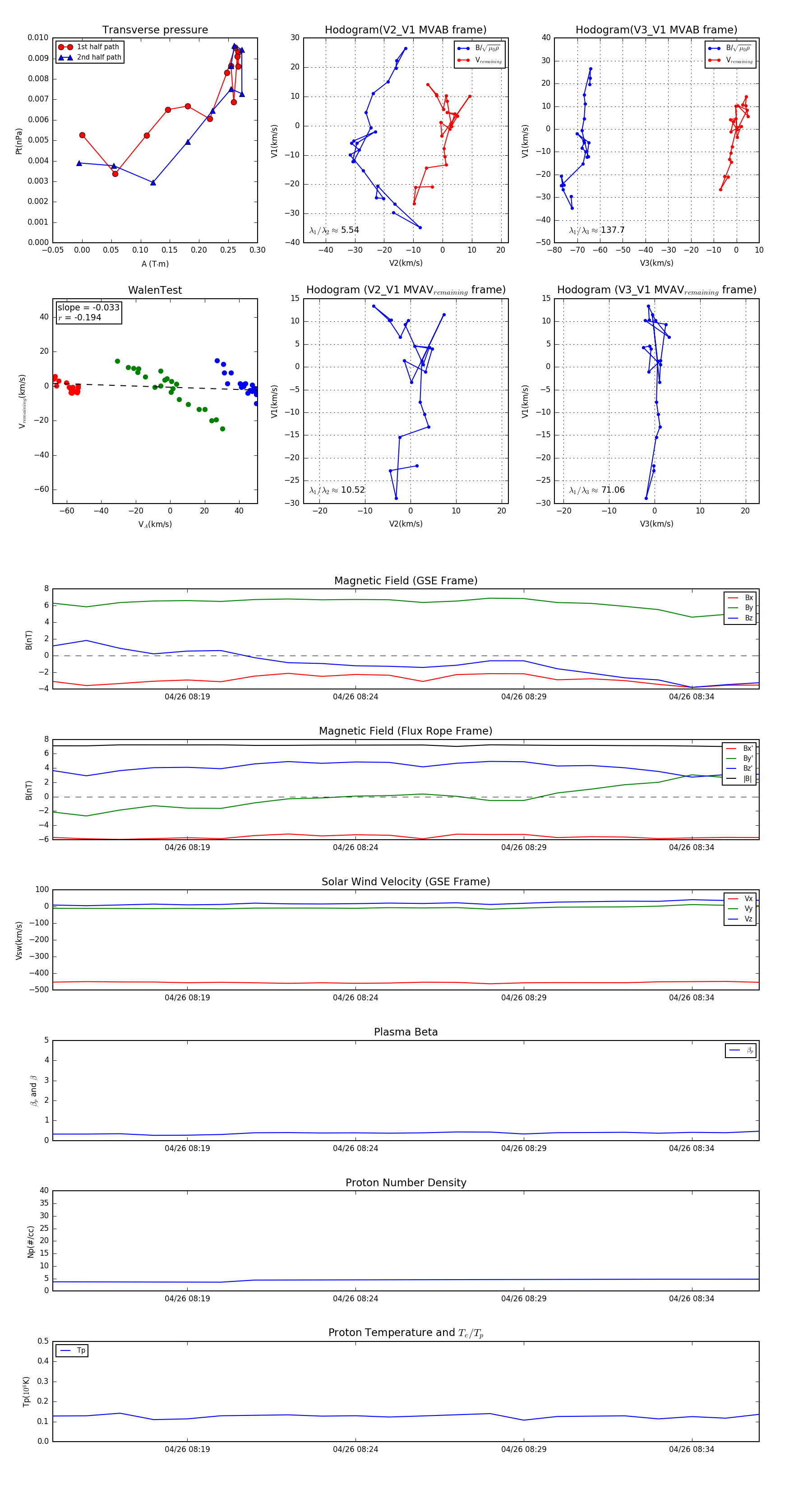
Task: Select the 'Vsw(km/s)' y-axis label
Action: [18, 940]
